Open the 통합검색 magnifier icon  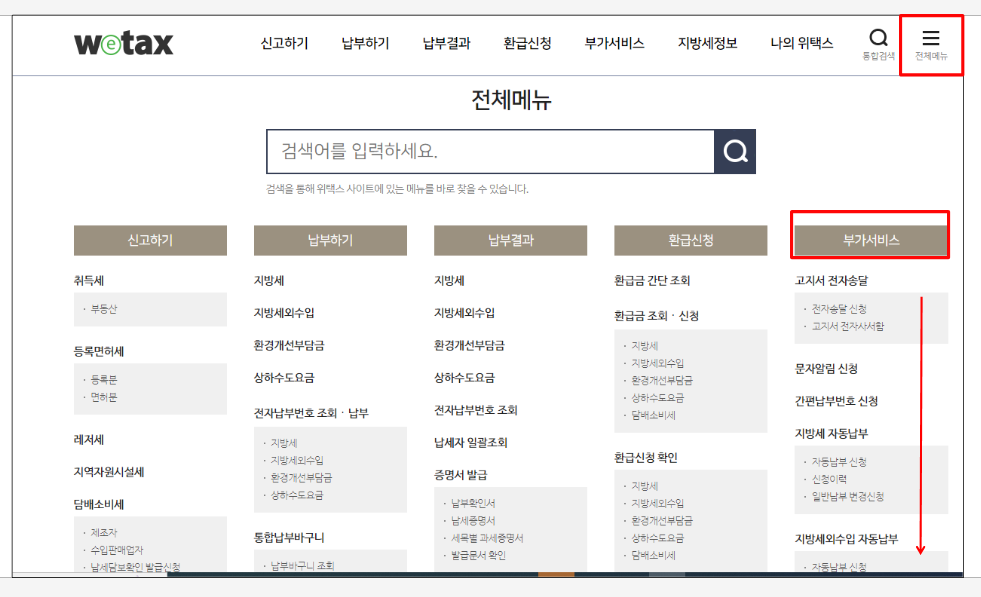878,37
